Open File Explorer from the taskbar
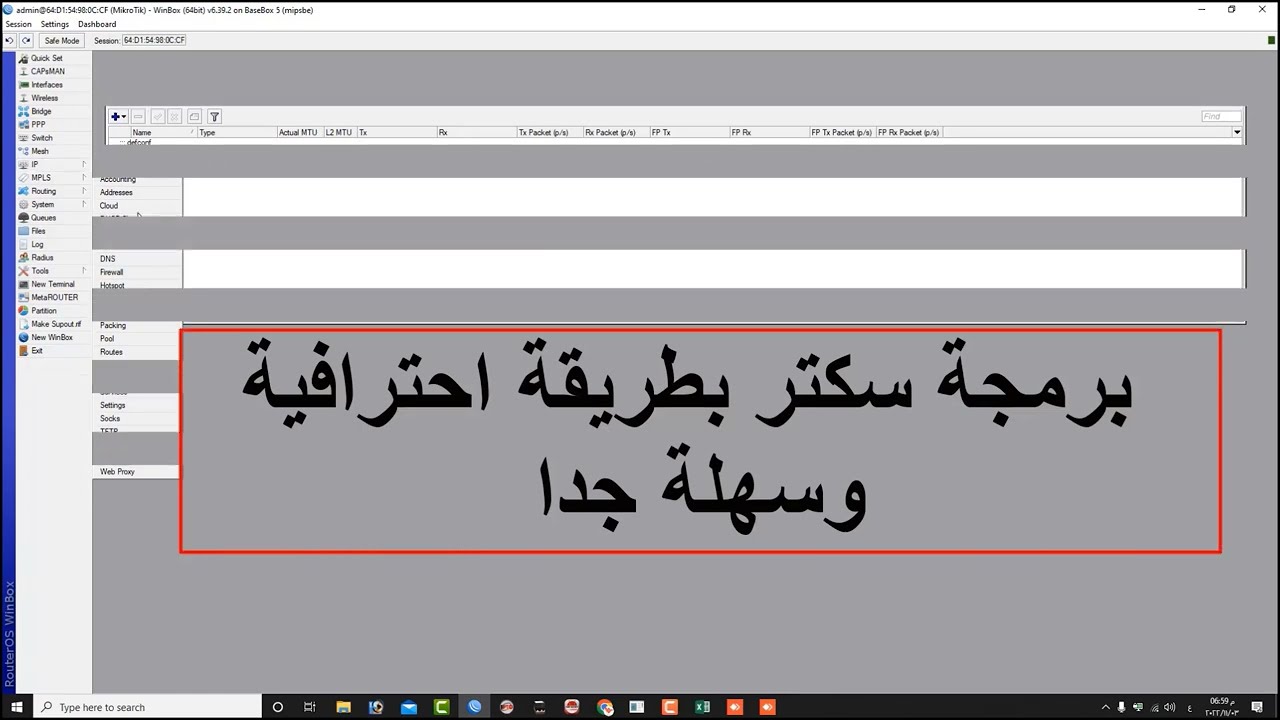Viewport: 1280px width, 720px height. pos(343,707)
